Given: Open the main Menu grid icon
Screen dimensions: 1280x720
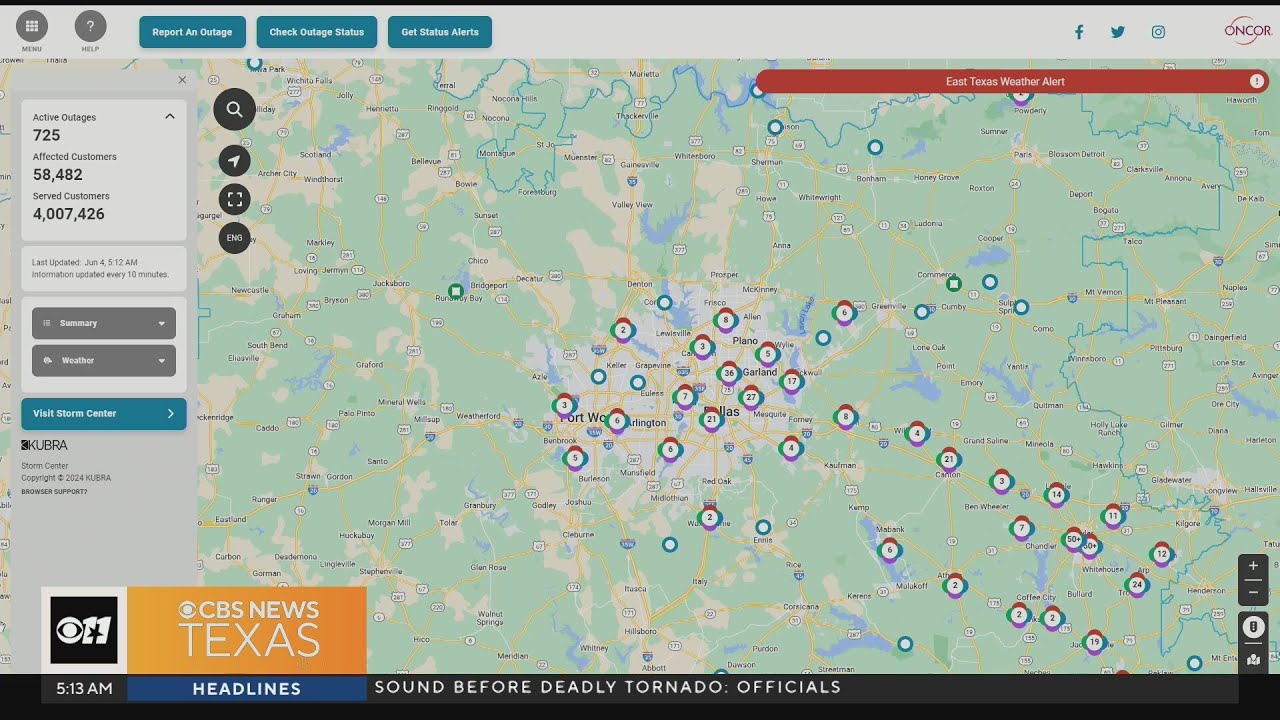Looking at the screenshot, I should click(x=32, y=27).
